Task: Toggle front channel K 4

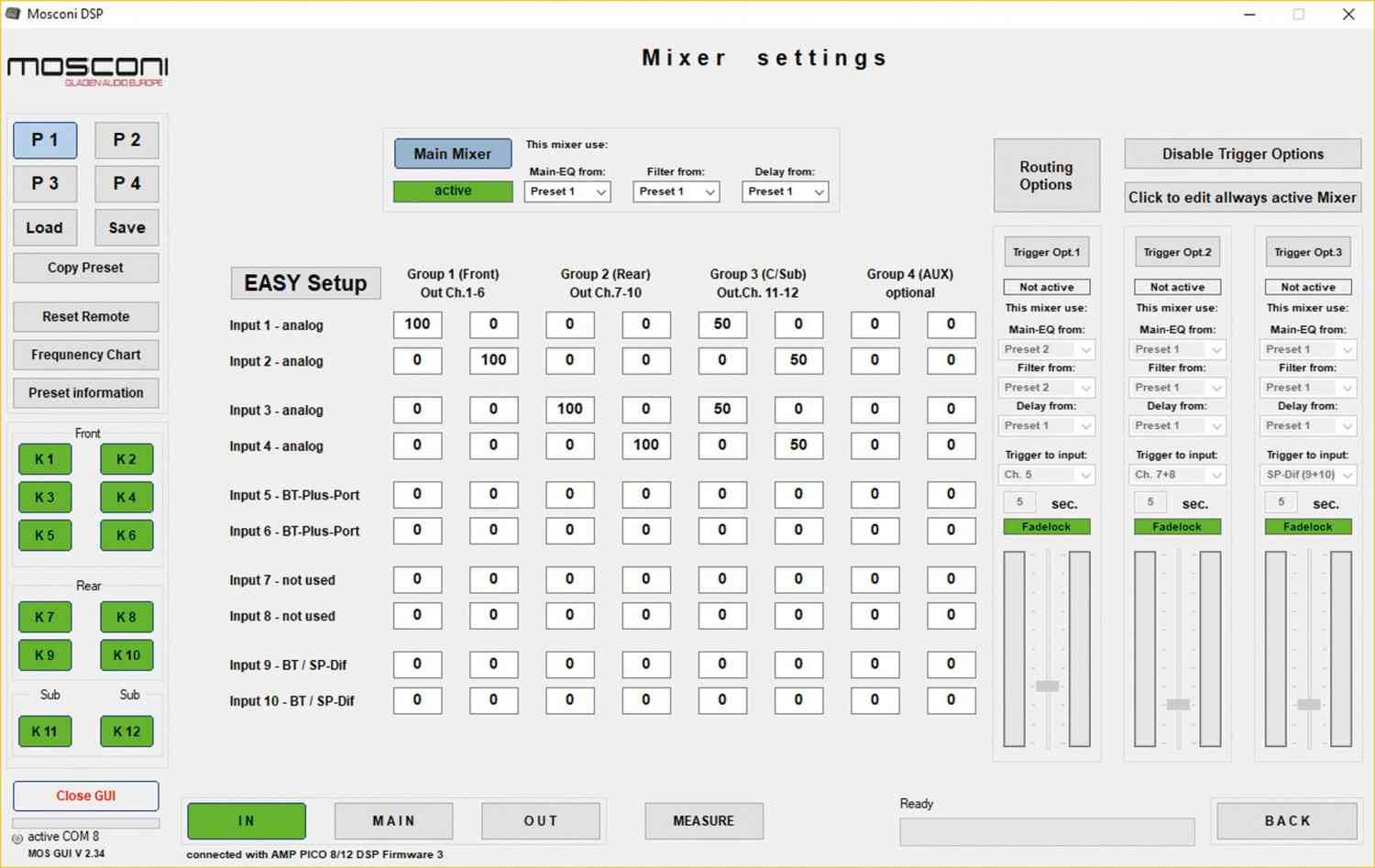Action: (x=126, y=497)
